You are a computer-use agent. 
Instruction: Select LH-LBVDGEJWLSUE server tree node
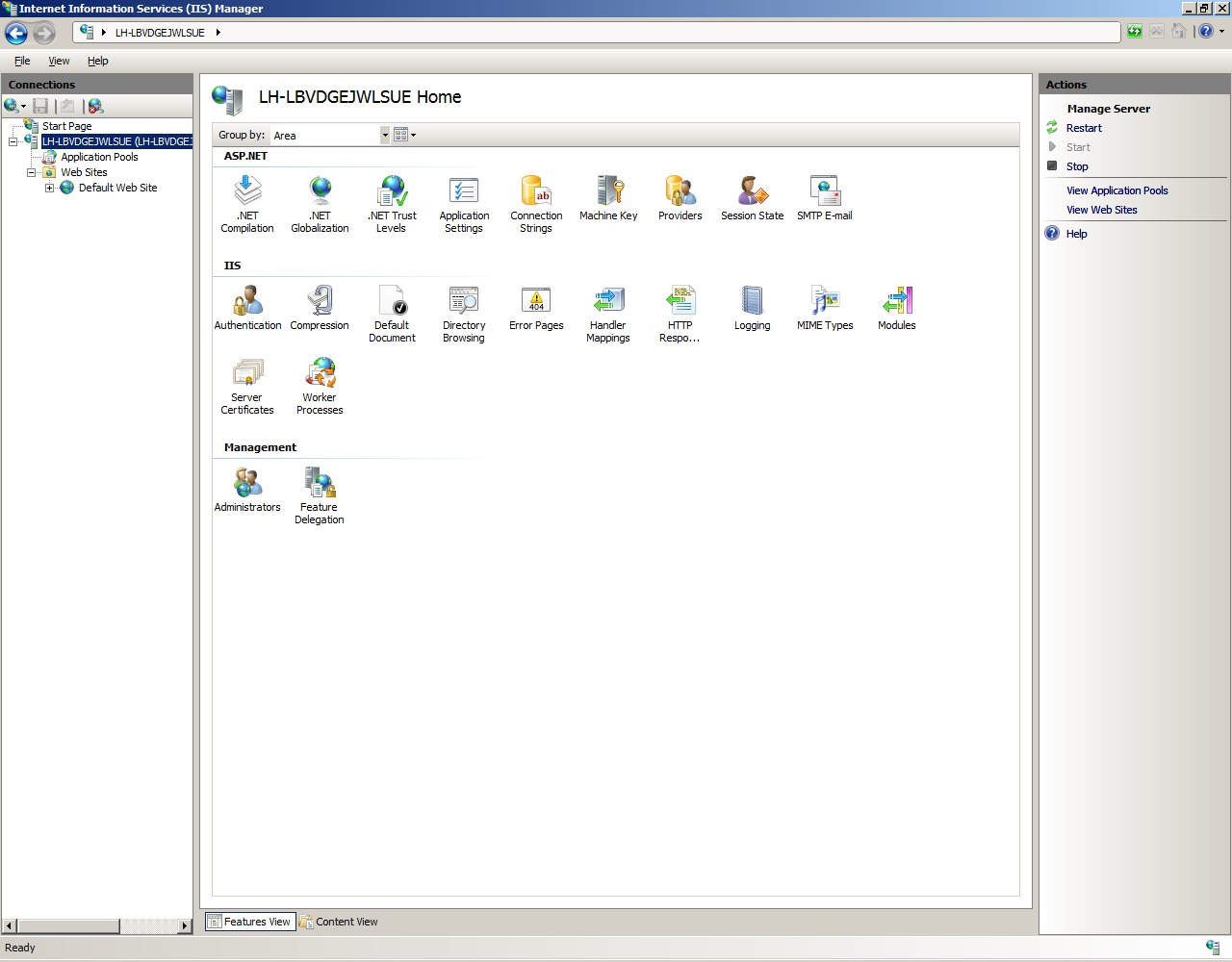point(116,141)
